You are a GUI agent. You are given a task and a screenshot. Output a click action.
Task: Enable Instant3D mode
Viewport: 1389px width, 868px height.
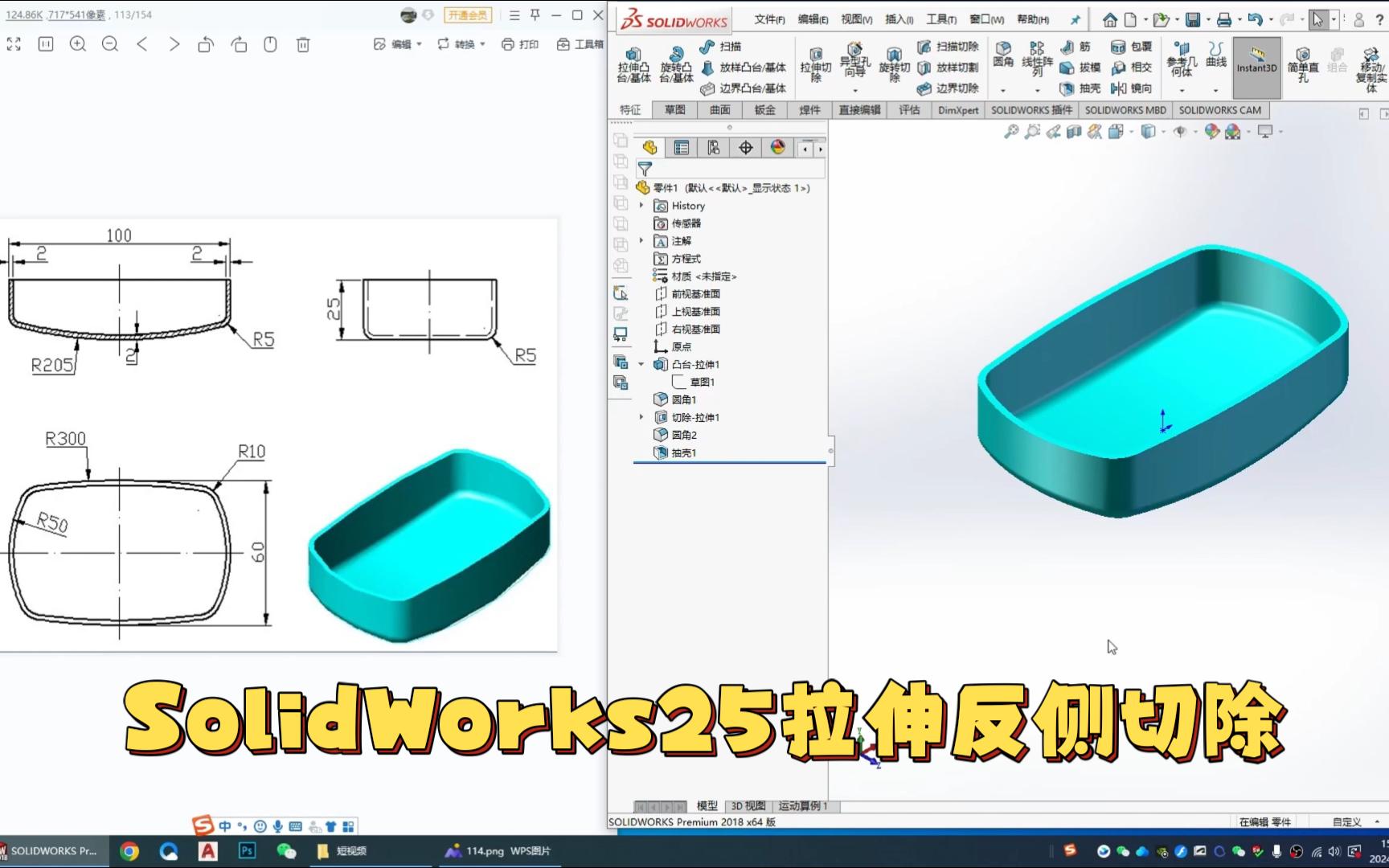1256,68
